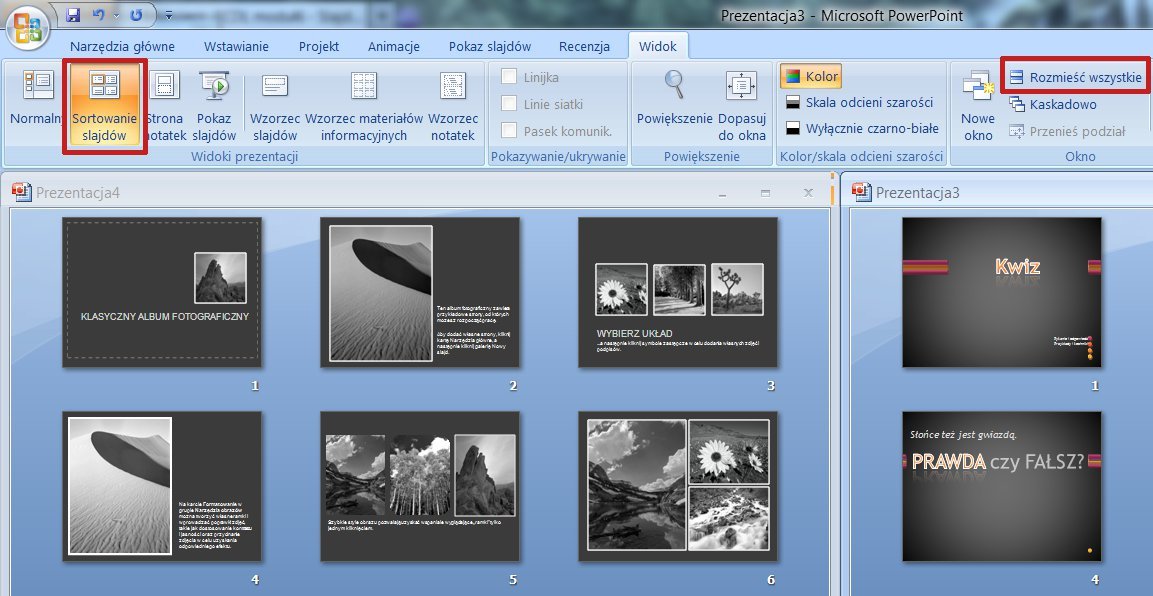The height and width of the screenshot is (596, 1153).
Task: Select the Kolor color mode
Action: (x=811, y=76)
